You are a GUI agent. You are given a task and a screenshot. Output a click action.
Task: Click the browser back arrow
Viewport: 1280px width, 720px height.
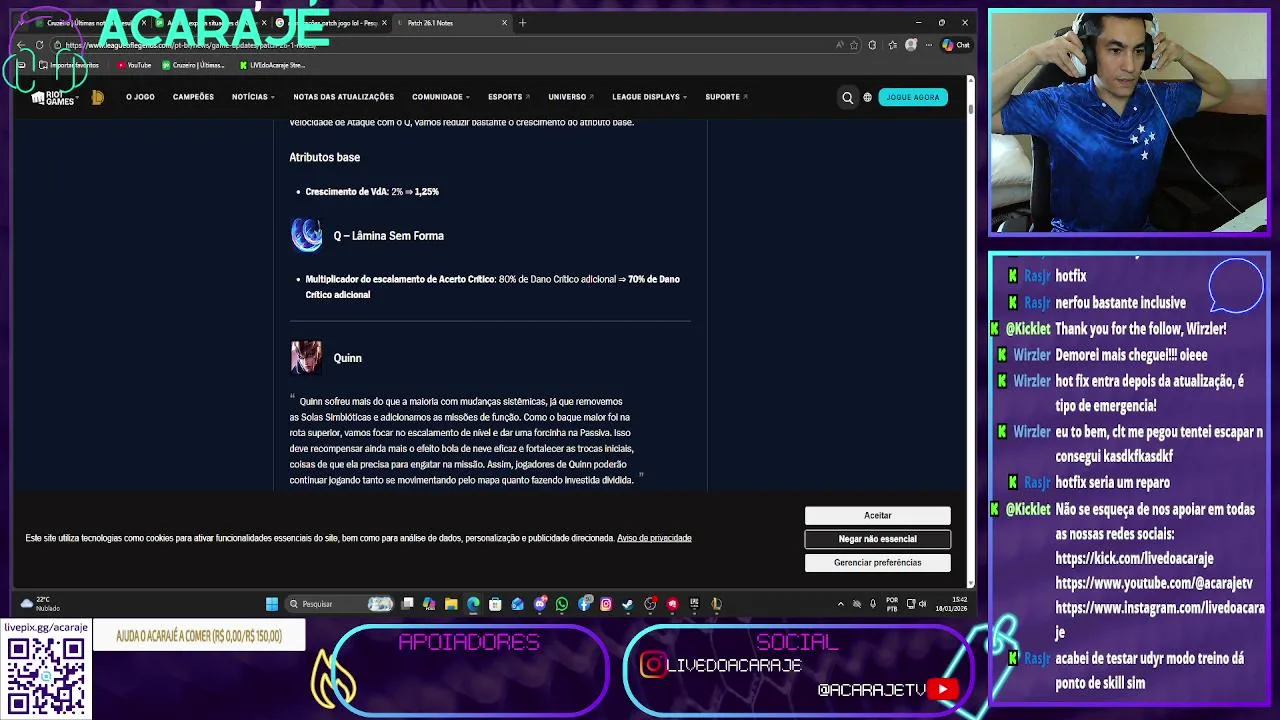21,45
